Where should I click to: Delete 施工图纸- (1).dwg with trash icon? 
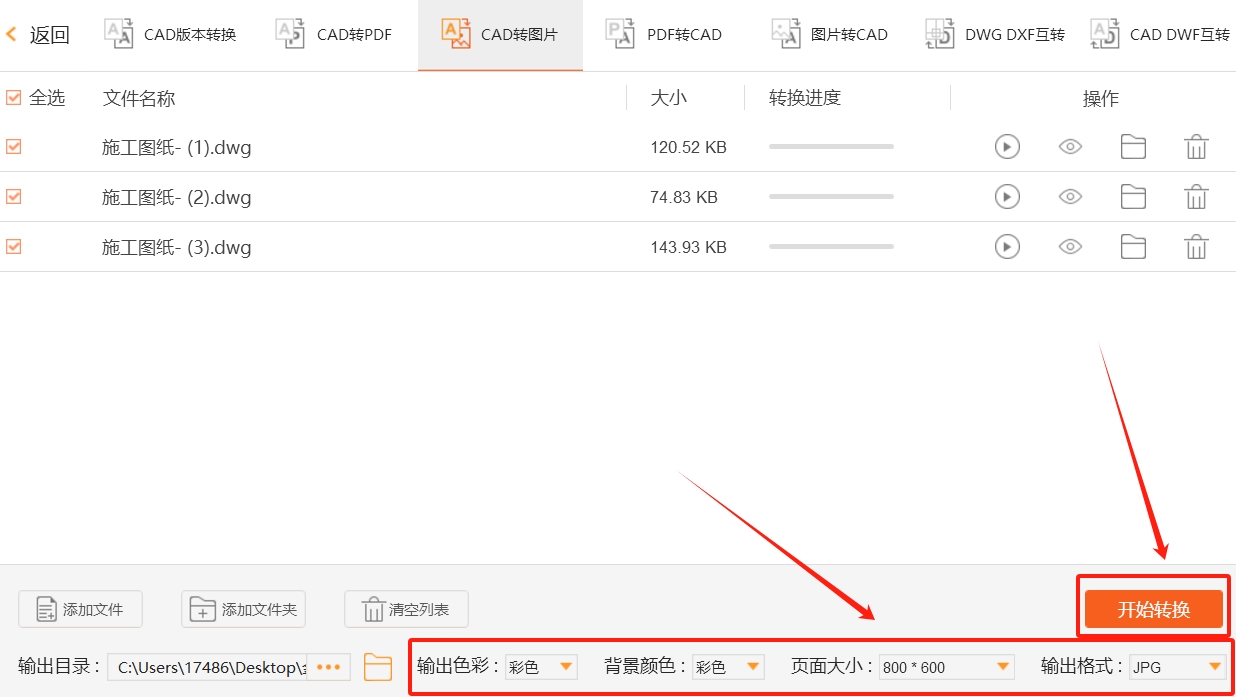click(1197, 147)
